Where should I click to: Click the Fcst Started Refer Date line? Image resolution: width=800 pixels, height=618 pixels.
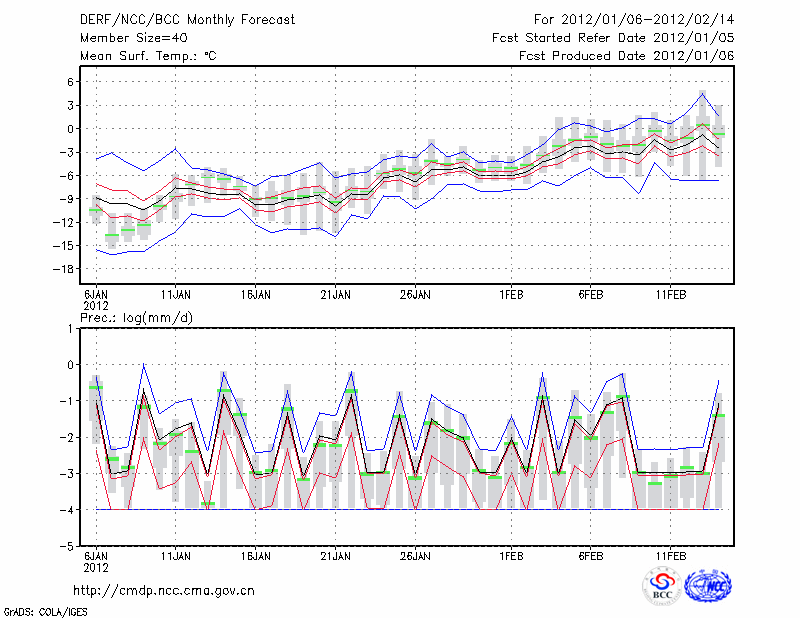click(613, 37)
